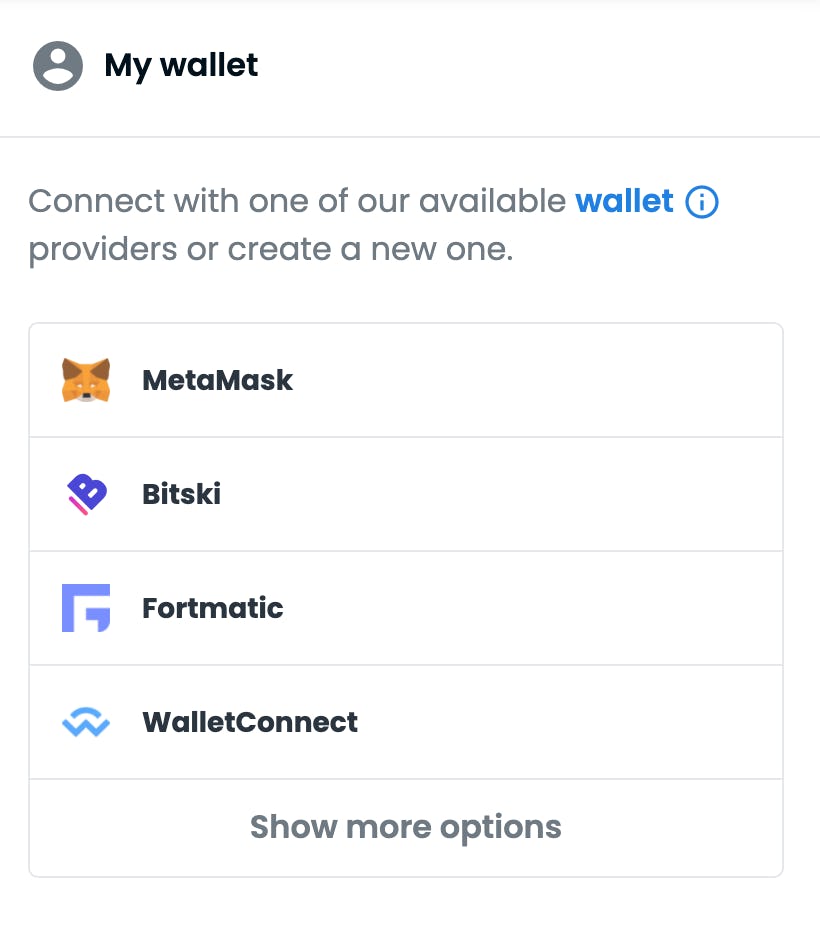Click the user profile avatar icon
The height and width of the screenshot is (926, 820).
(57, 65)
